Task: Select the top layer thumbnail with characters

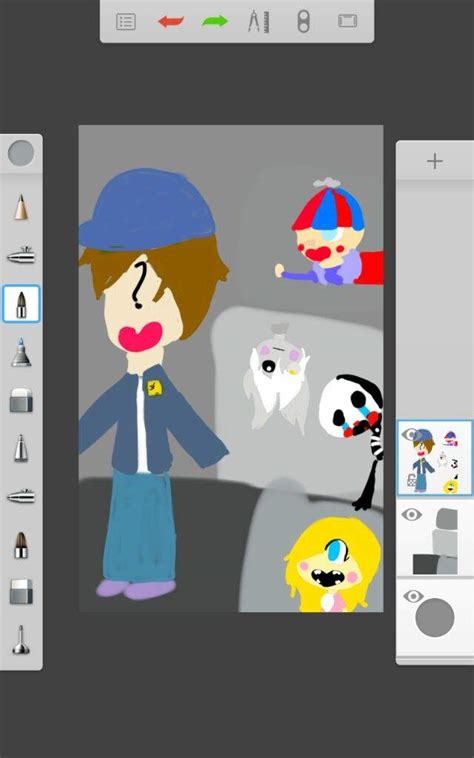Action: click(435, 458)
